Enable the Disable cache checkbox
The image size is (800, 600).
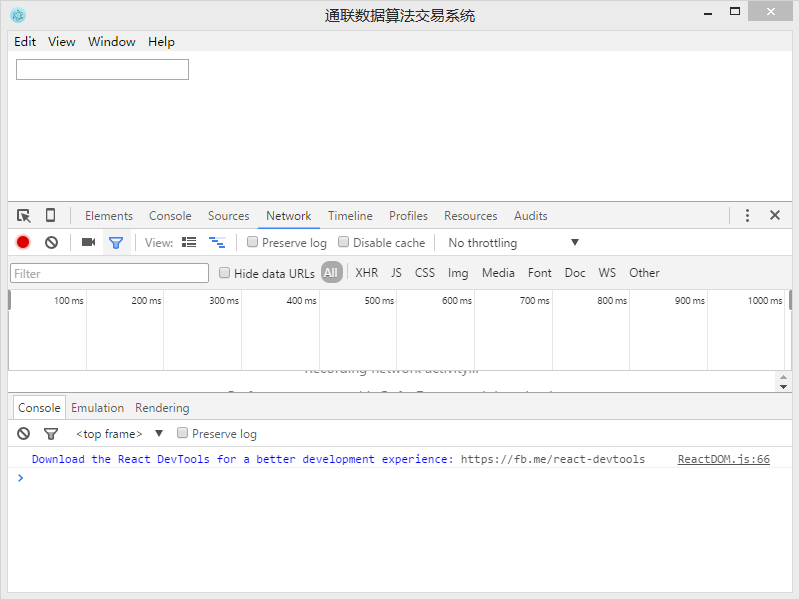pyautogui.click(x=344, y=242)
